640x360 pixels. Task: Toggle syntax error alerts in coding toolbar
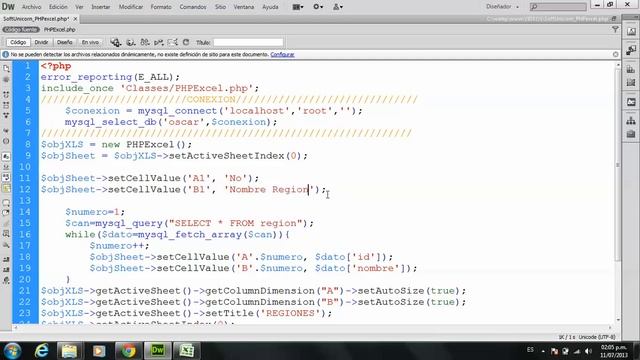pos(6,188)
